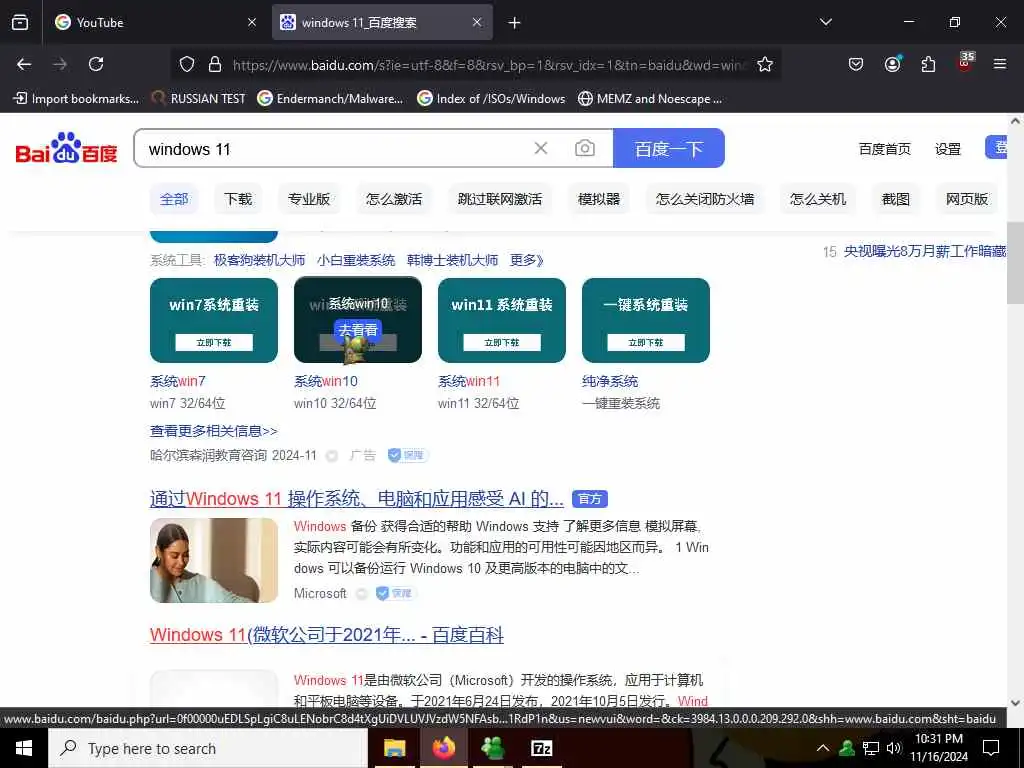The height and width of the screenshot is (768, 1024).
Task: Open the 韩博士装机大师 link
Action: point(453,260)
